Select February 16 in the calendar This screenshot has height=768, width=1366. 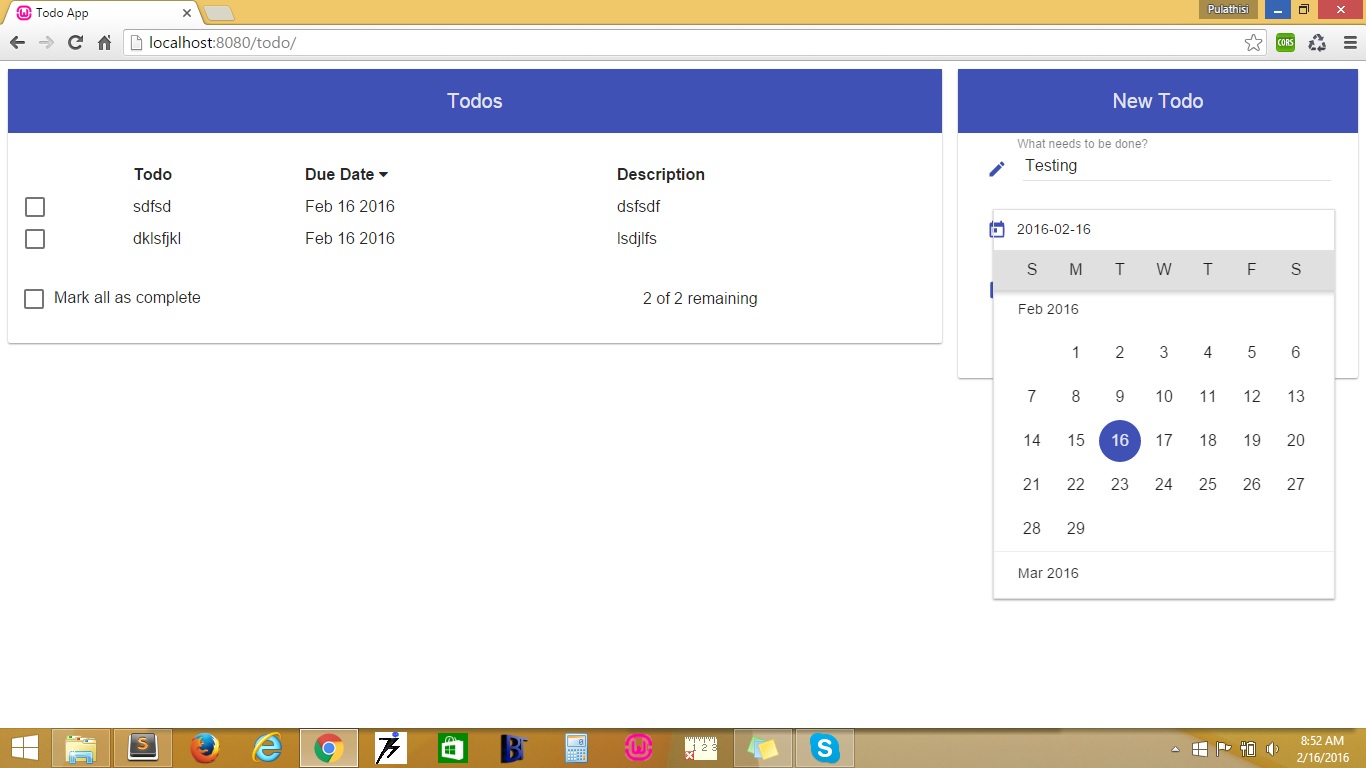(1120, 441)
